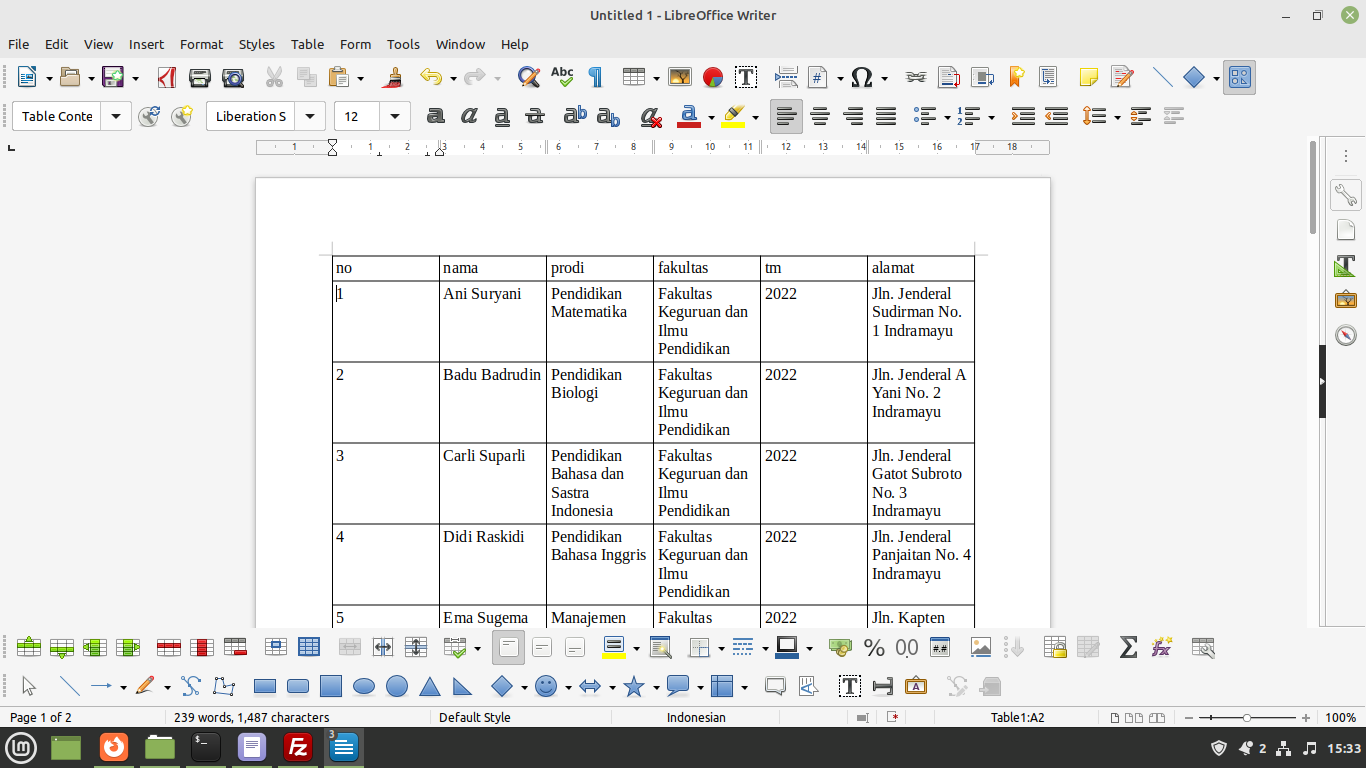This screenshot has height=768, width=1366.
Task: Toggle Center Horizontally alignment
Action: pos(820,116)
